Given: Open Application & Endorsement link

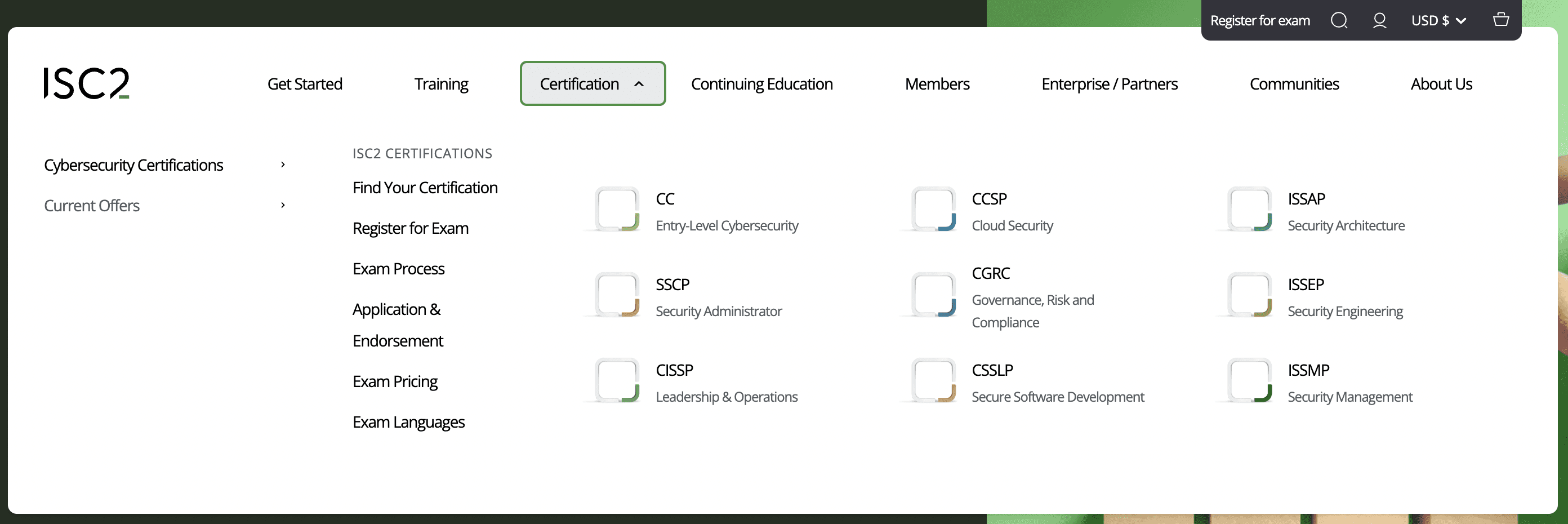Looking at the screenshot, I should (398, 325).
